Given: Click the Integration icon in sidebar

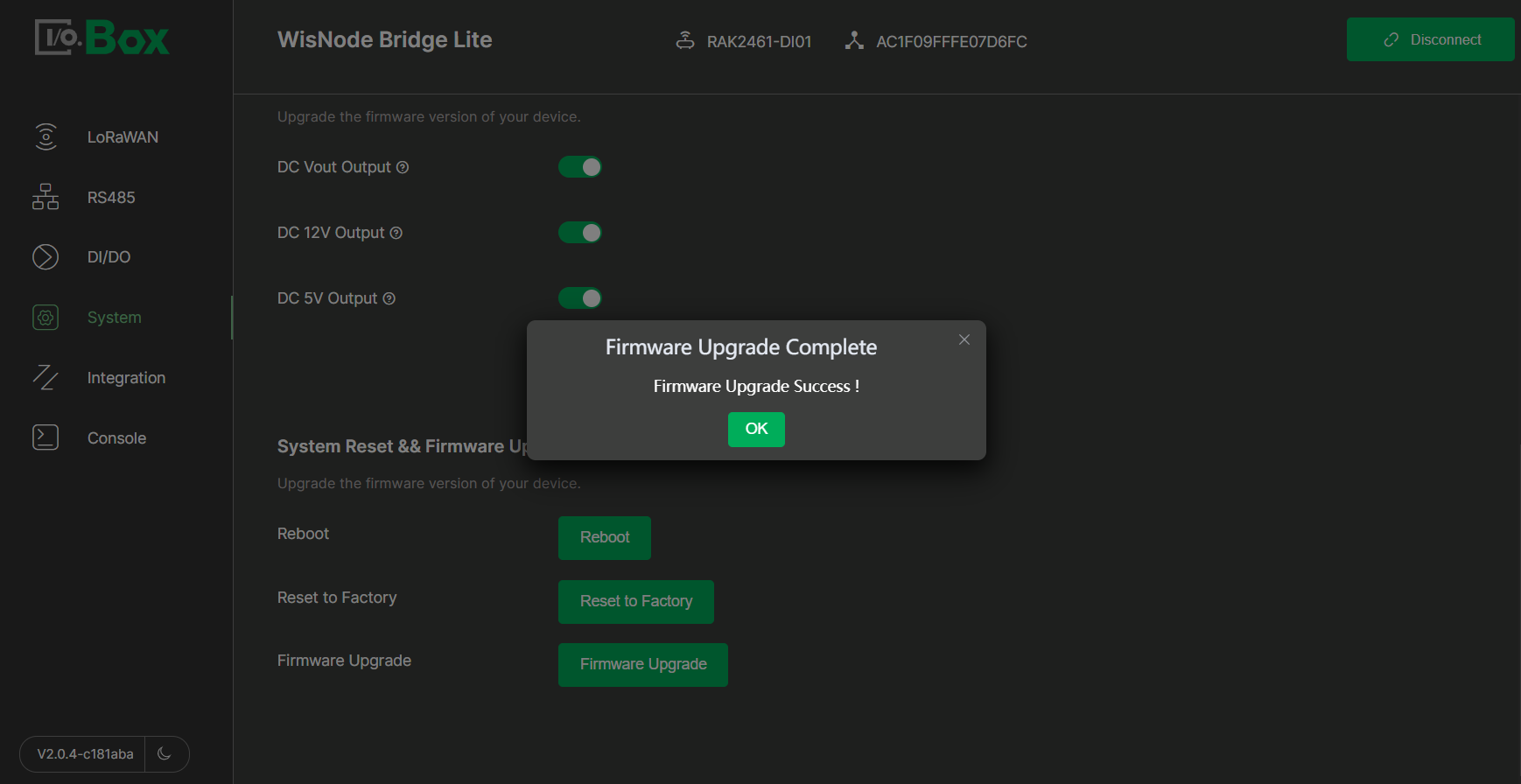Looking at the screenshot, I should [46, 378].
